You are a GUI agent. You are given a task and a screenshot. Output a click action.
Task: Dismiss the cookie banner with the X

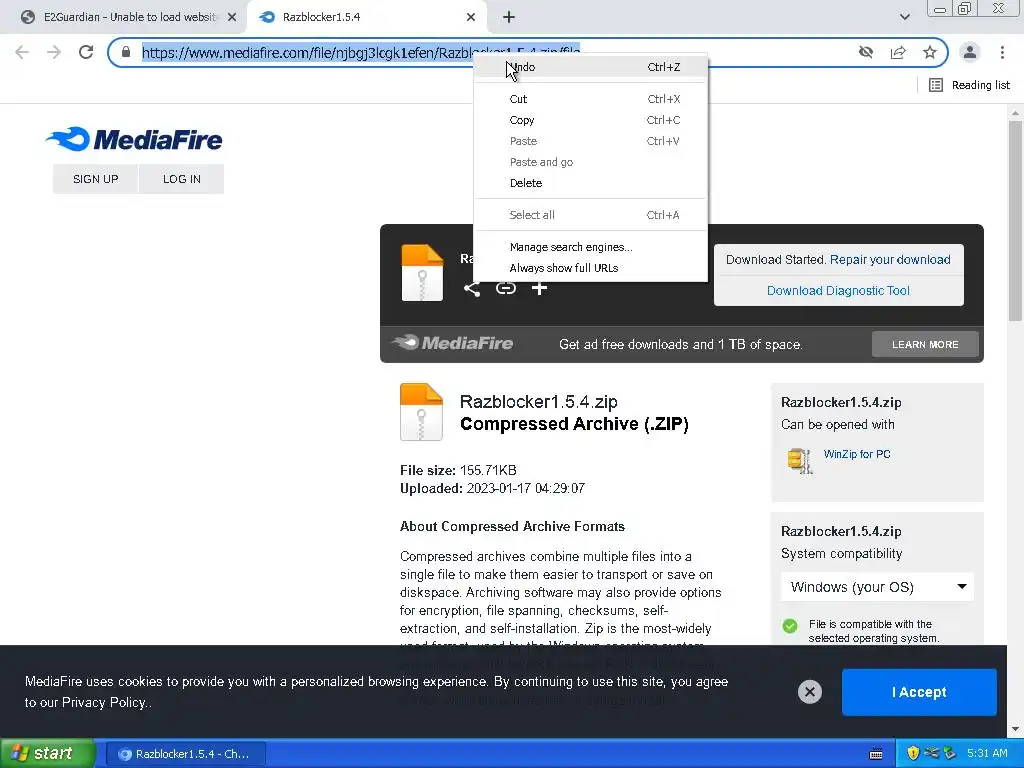(x=809, y=692)
